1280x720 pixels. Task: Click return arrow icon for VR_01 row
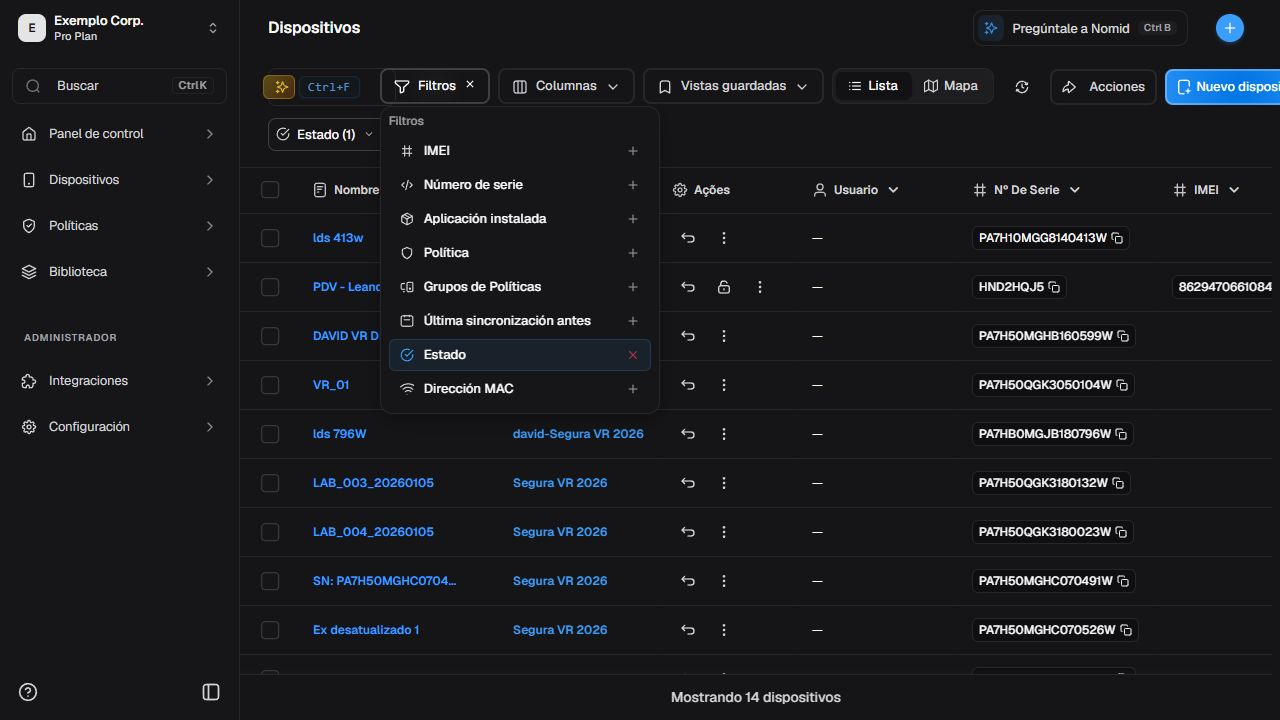coord(688,385)
